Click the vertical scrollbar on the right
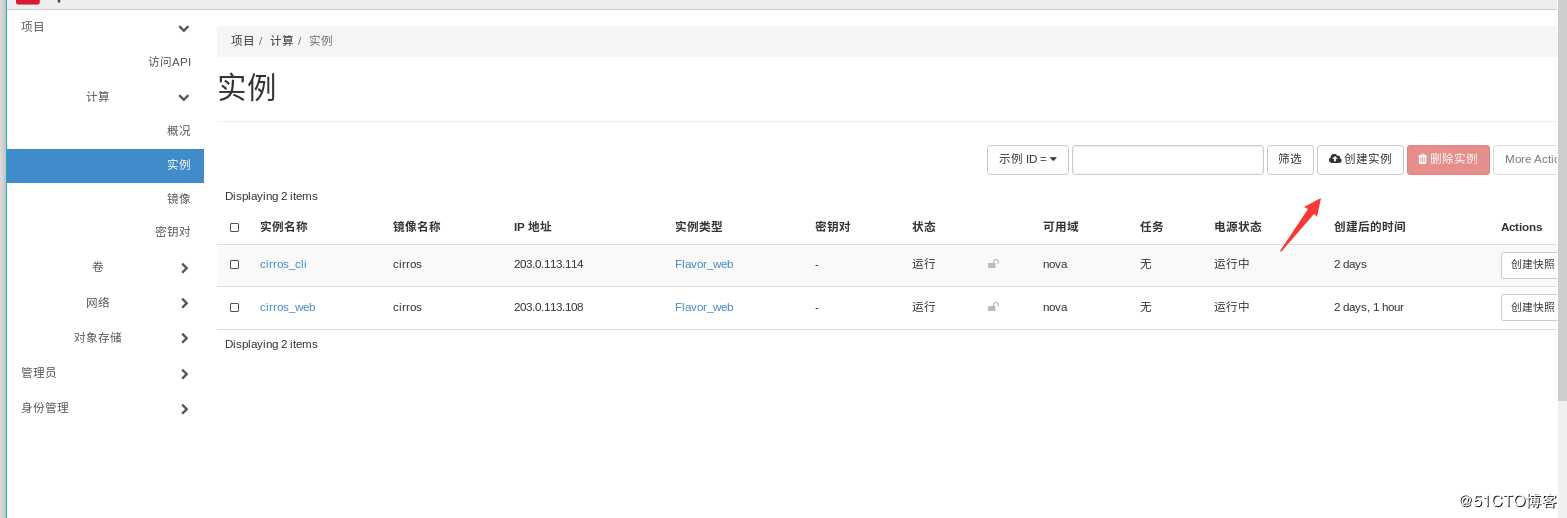 (x=1562, y=200)
